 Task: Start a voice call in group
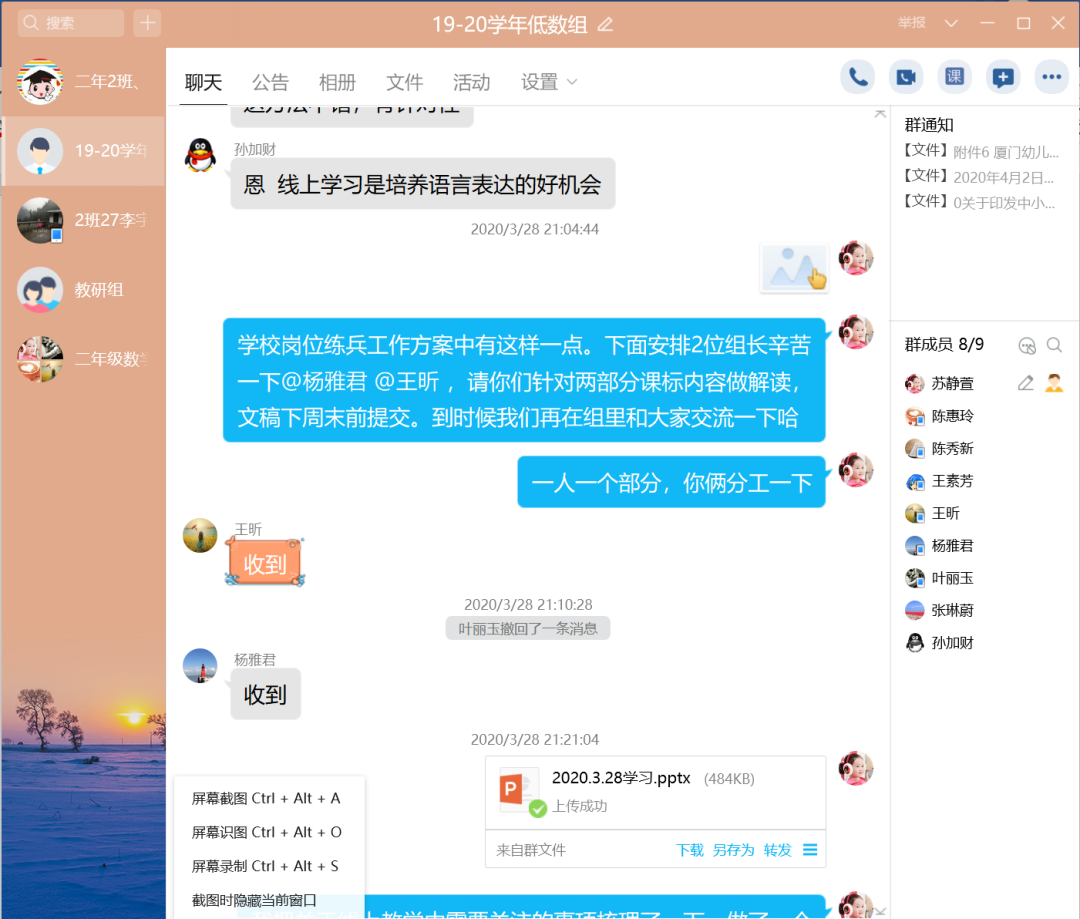858,77
